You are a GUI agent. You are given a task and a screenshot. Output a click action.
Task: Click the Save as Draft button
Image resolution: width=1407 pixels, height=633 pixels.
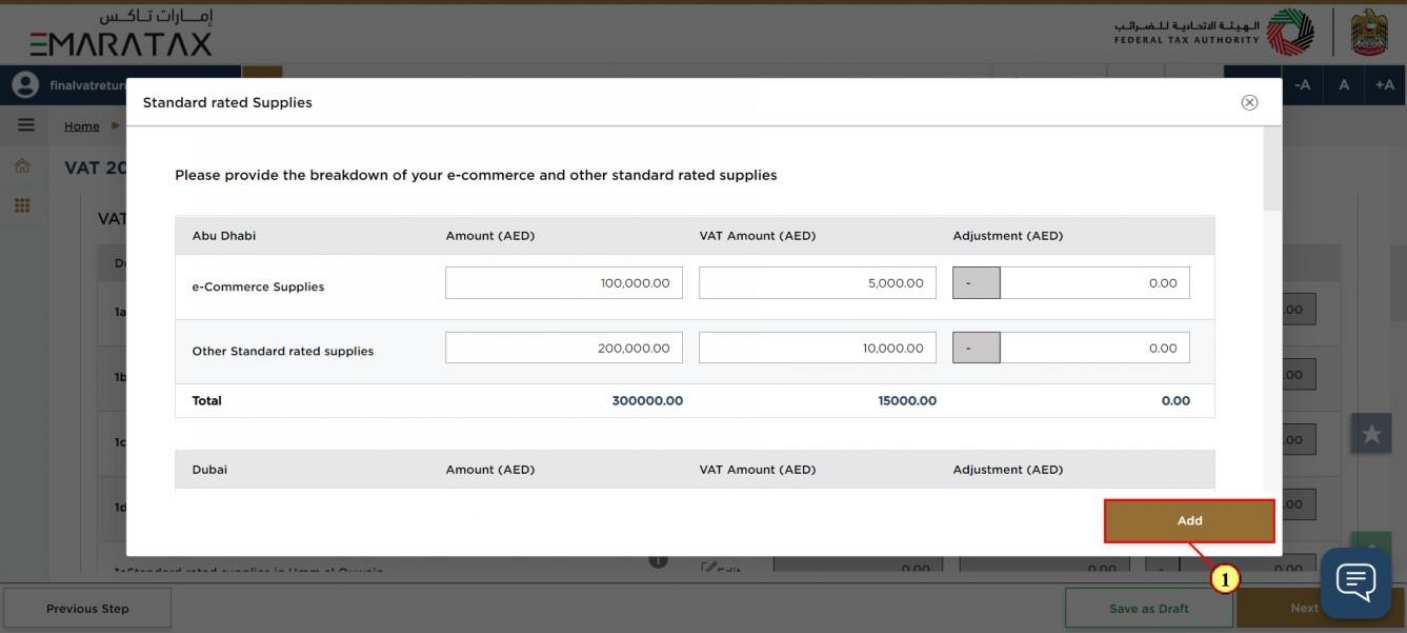point(1149,608)
